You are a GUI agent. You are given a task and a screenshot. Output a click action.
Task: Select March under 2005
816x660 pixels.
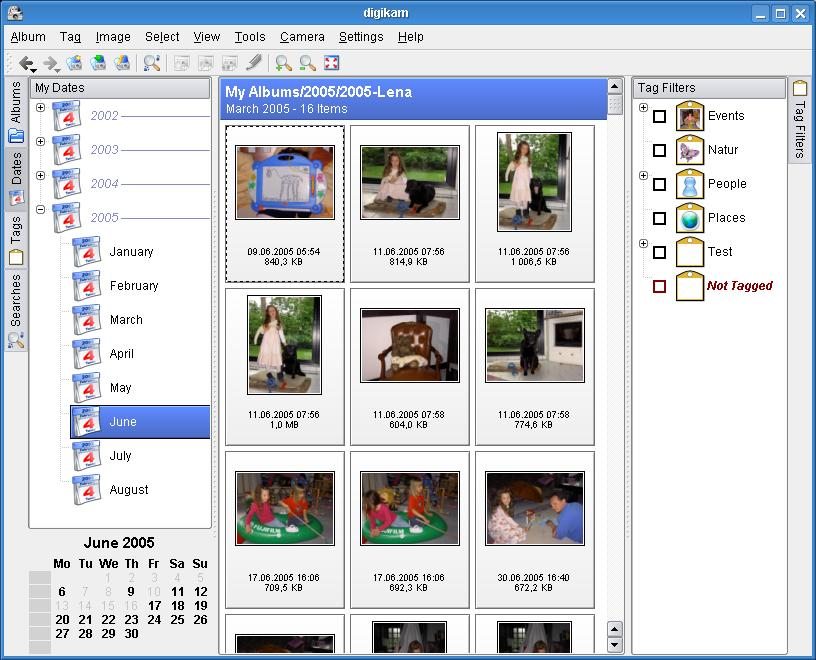click(126, 320)
